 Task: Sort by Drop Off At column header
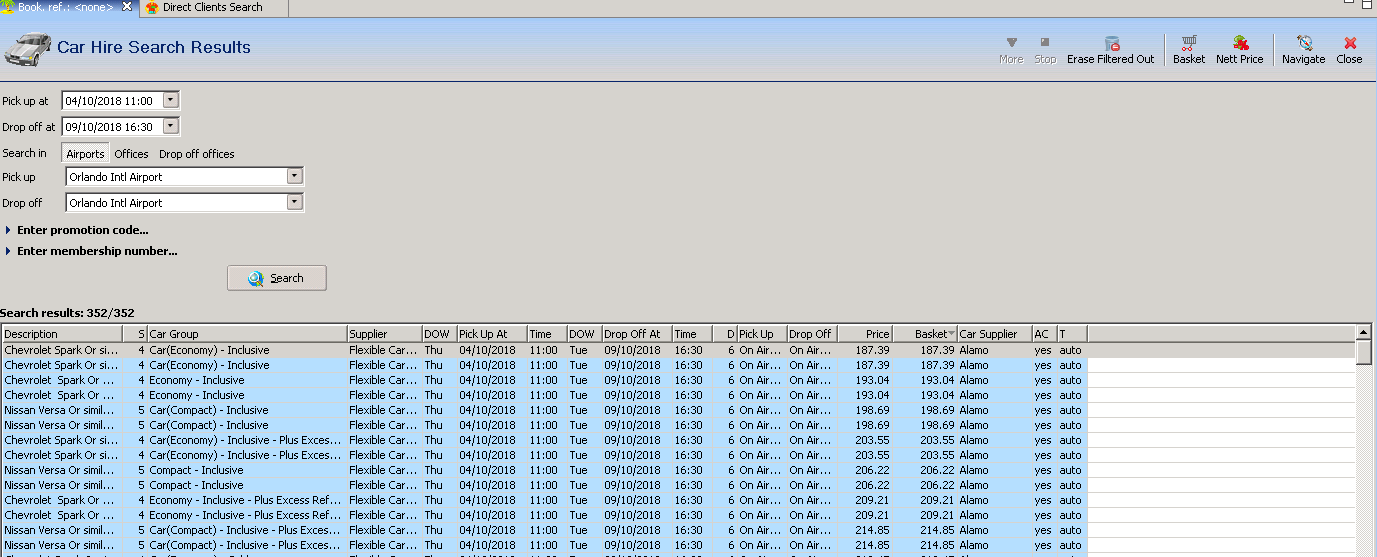636,334
